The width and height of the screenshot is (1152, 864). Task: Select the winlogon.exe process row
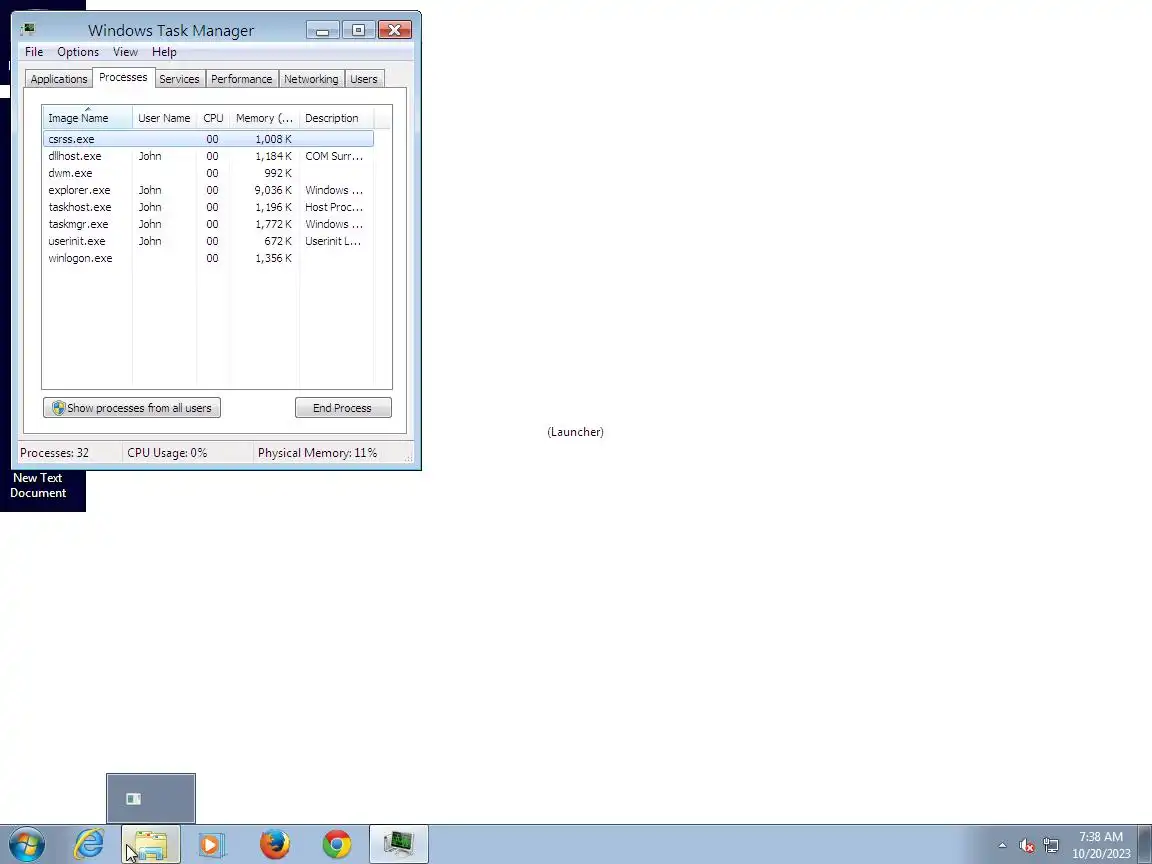point(208,258)
